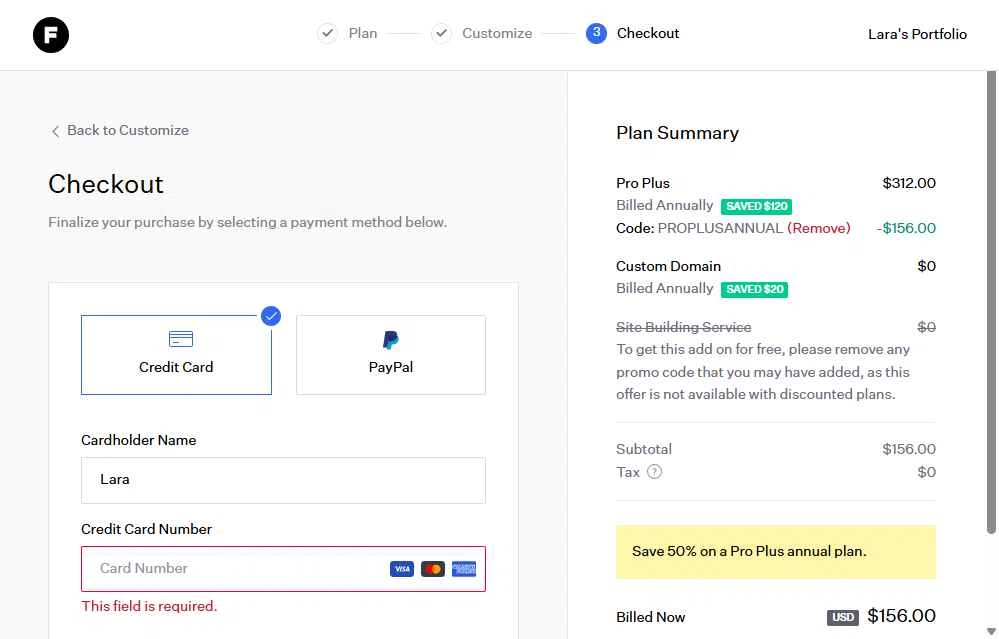Viewport: 999px width, 639px height.
Task: Click the Pro Plus plan name
Action: [x=643, y=183]
